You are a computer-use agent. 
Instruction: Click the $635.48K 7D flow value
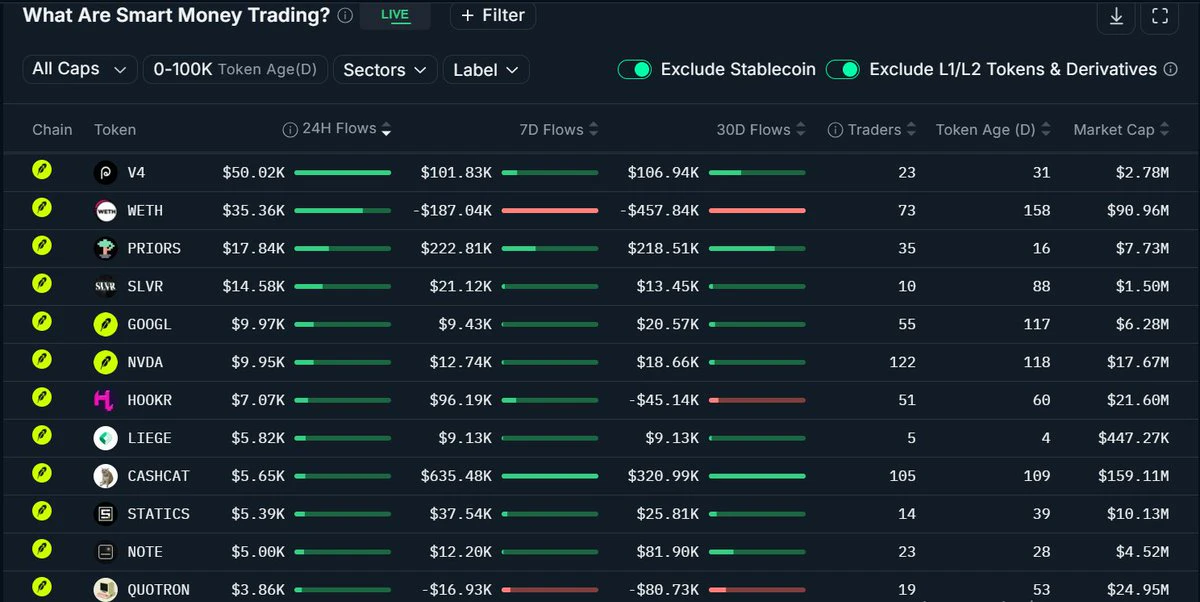click(x=456, y=476)
